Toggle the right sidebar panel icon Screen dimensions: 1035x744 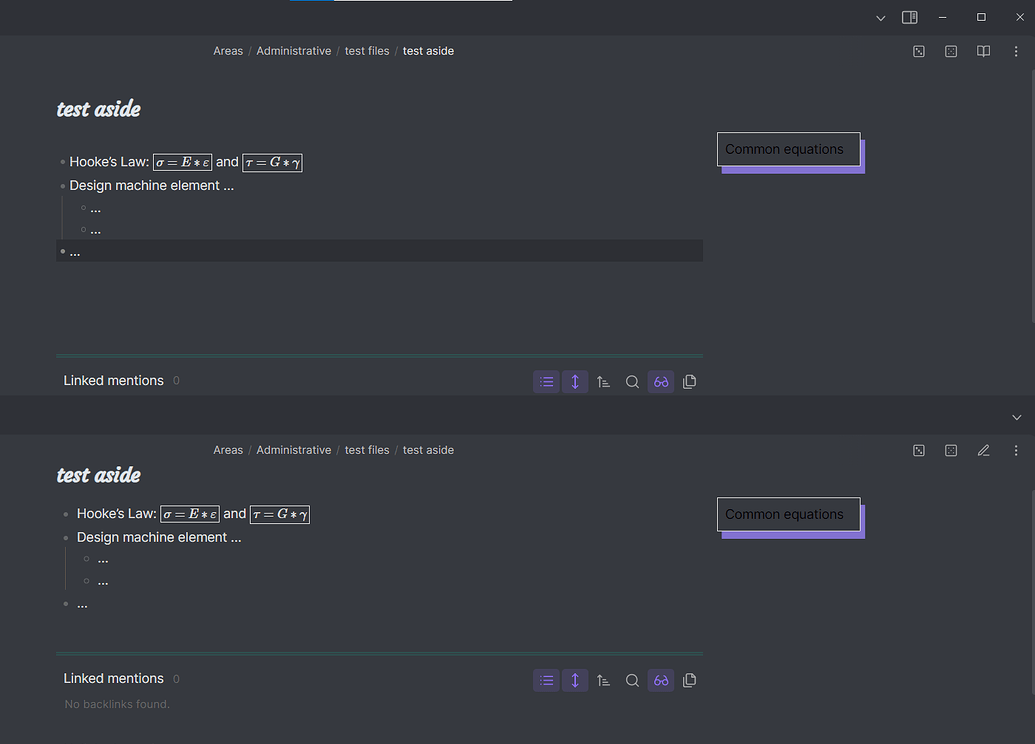pyautogui.click(x=909, y=17)
